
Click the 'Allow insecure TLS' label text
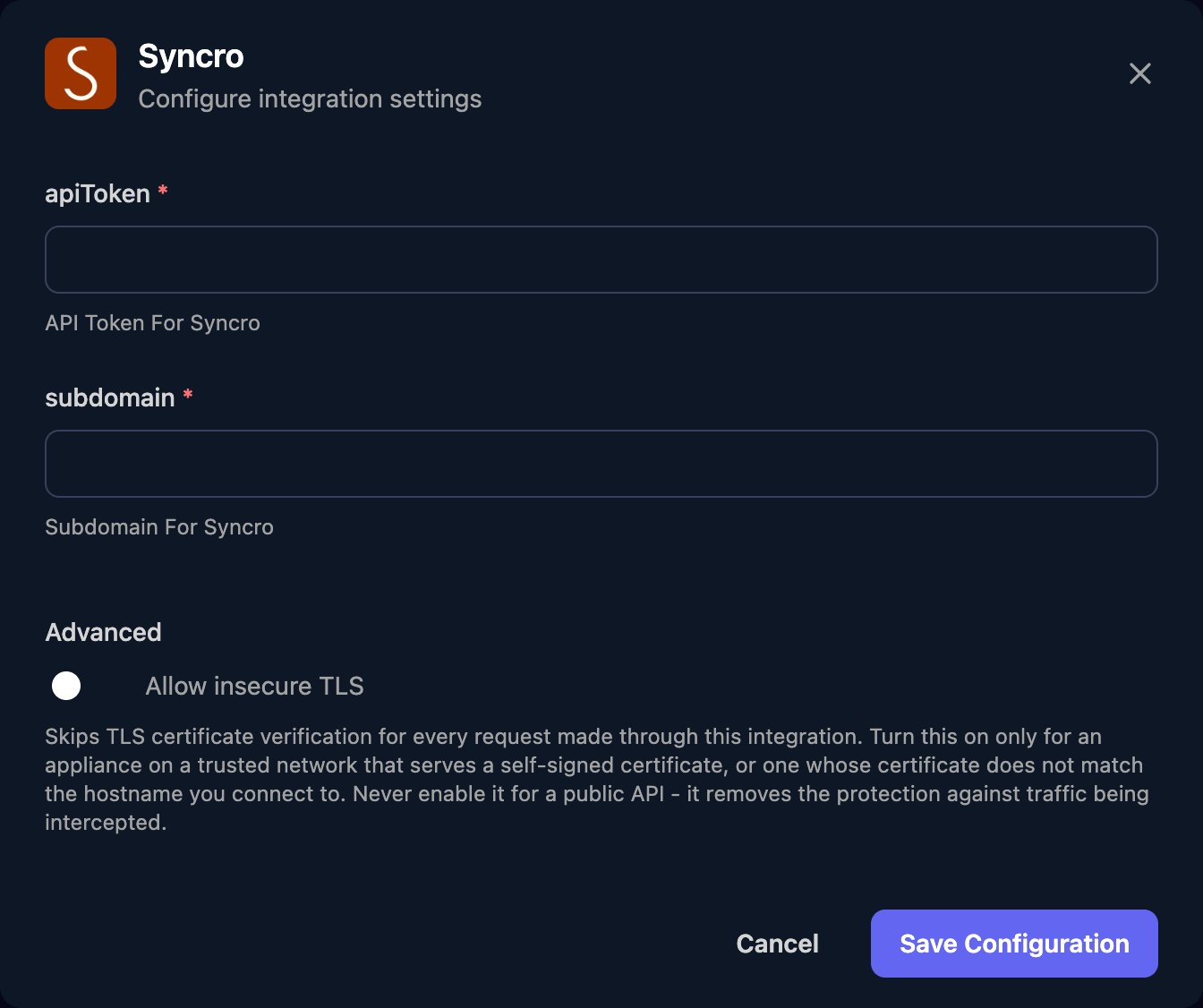(x=254, y=686)
